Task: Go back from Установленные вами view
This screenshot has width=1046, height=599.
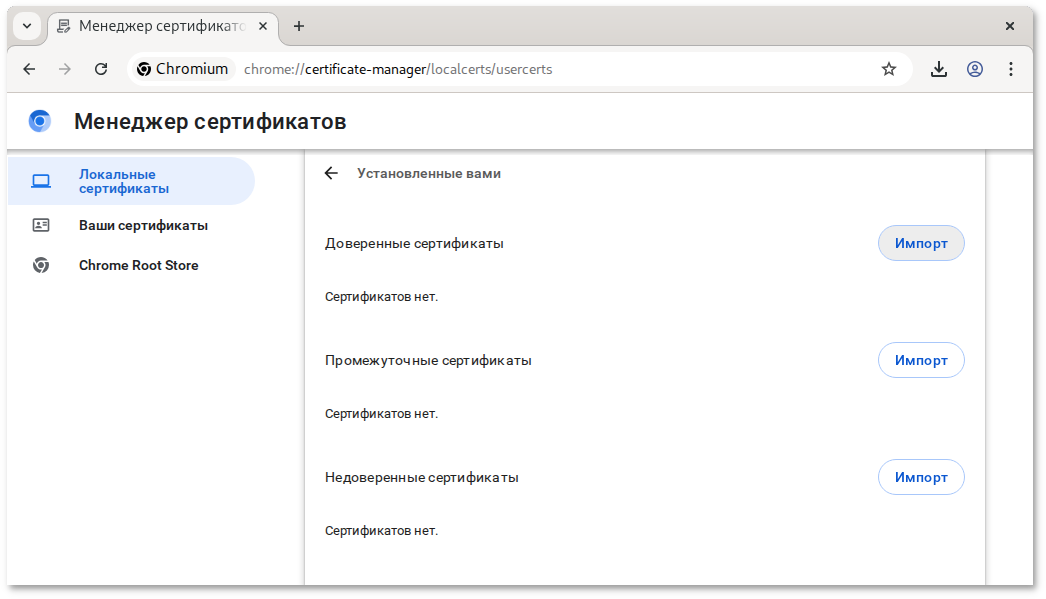Action: coord(331,173)
